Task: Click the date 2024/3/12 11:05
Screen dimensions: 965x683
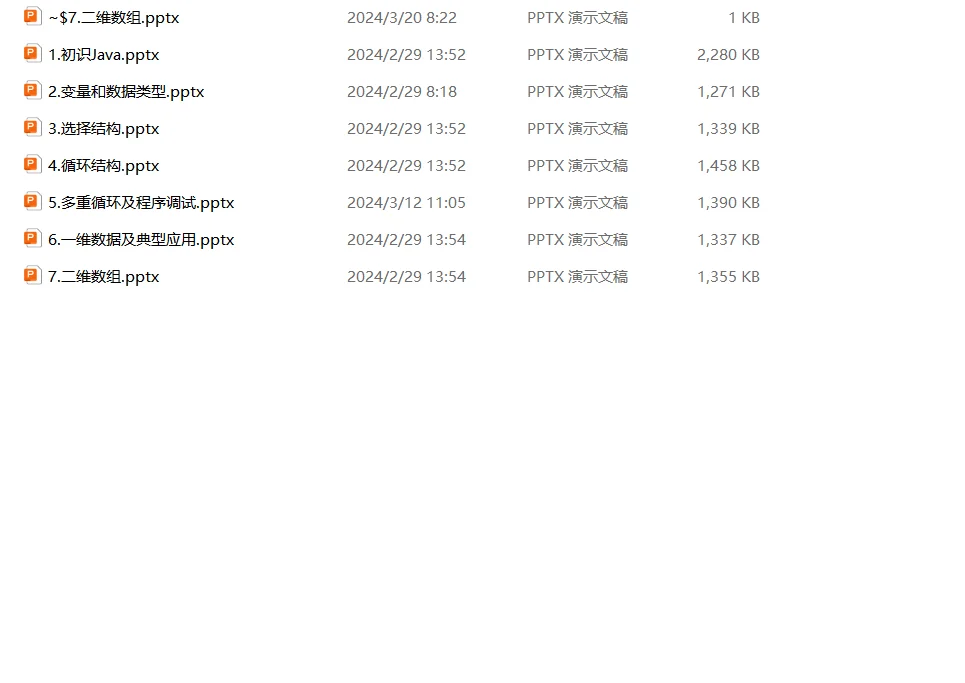Action: click(x=406, y=202)
